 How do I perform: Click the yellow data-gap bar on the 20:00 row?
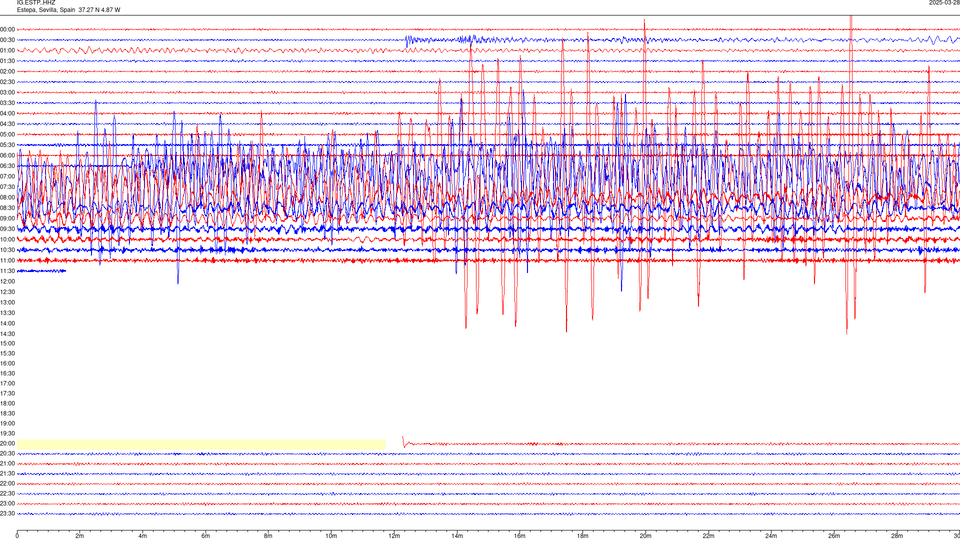pos(201,444)
